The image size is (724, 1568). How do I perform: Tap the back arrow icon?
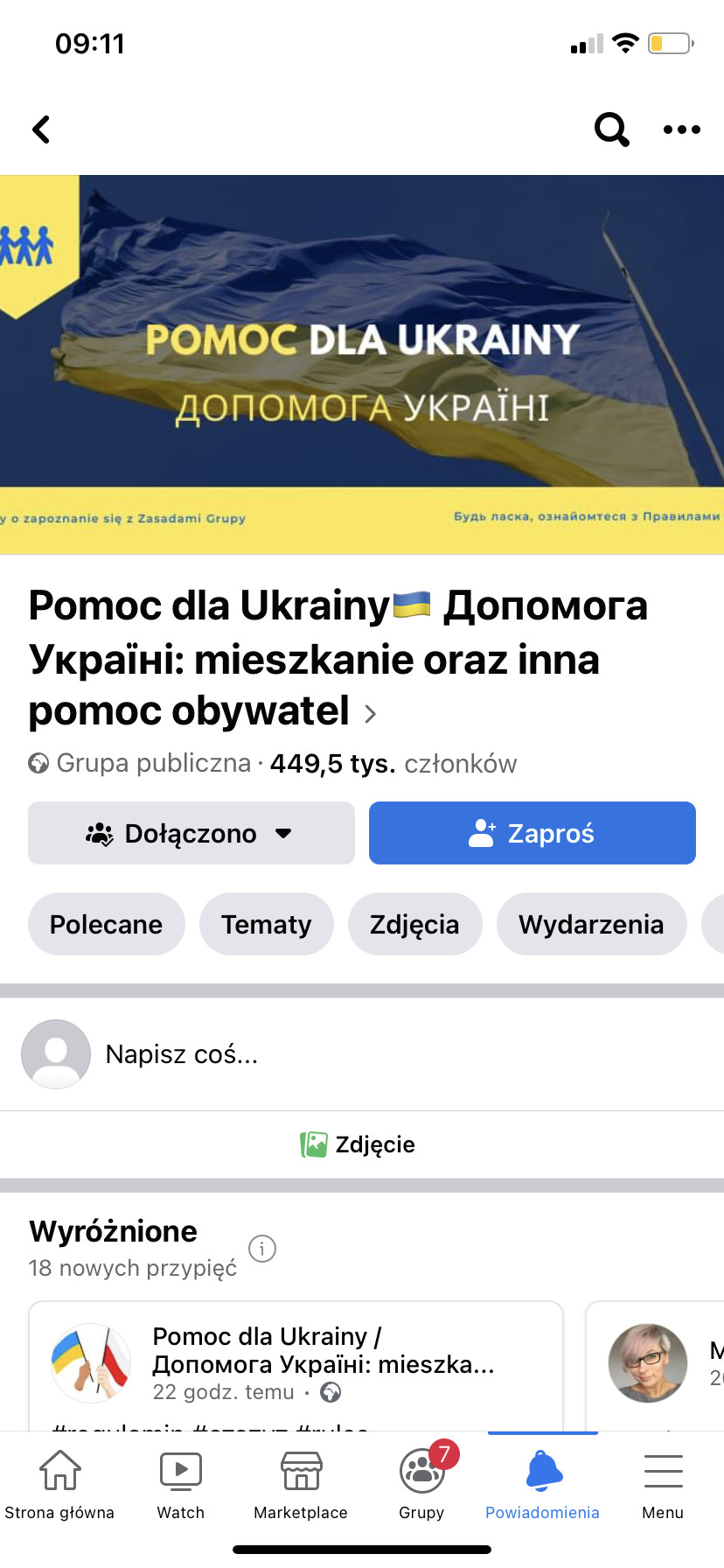pyautogui.click(x=41, y=129)
